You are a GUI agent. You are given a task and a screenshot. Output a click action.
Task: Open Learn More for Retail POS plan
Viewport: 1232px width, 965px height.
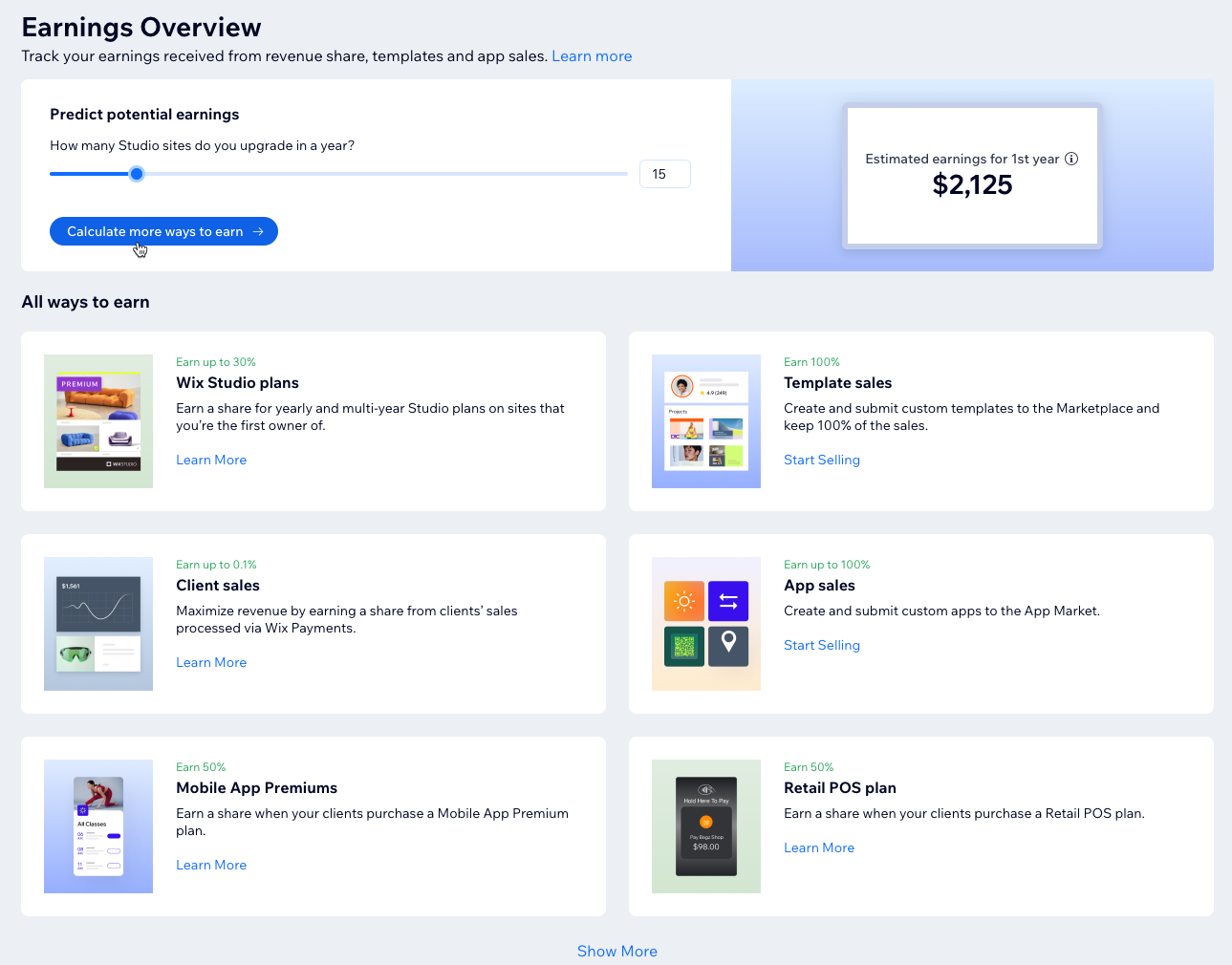point(819,847)
